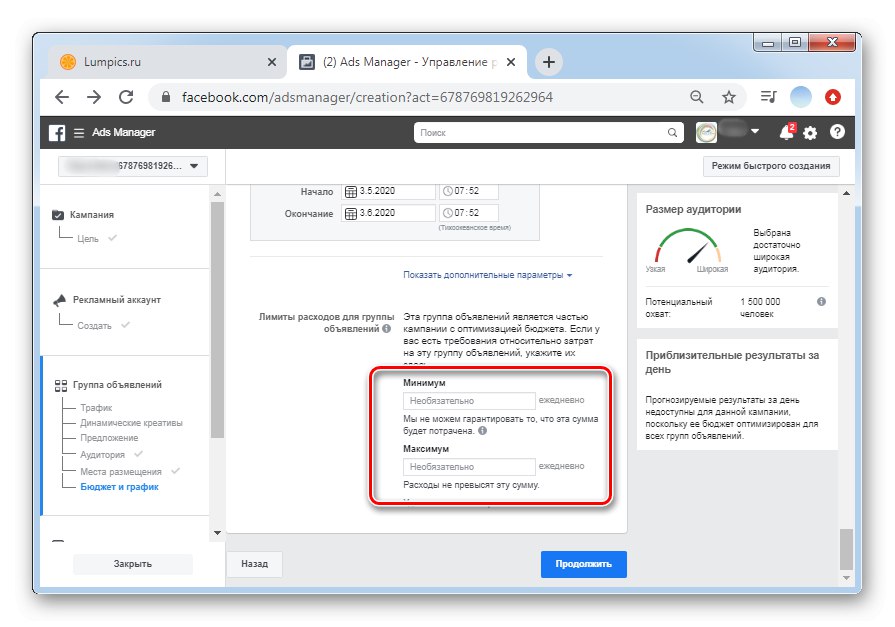Image resolution: width=895 pixels, height=627 pixels.
Task: Switch to the Ads Manager tab
Action: (406, 62)
